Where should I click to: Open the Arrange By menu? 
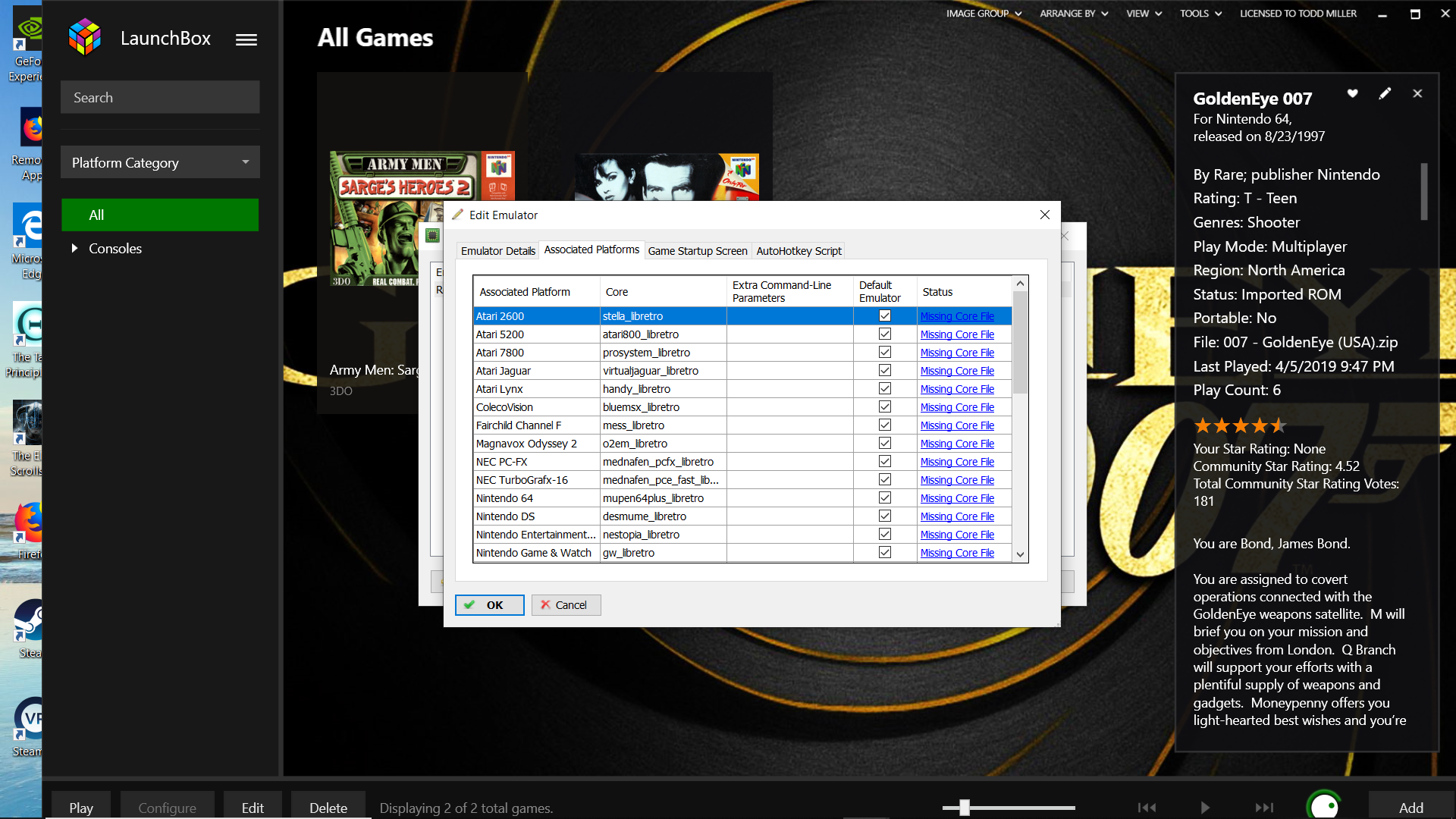1074,14
